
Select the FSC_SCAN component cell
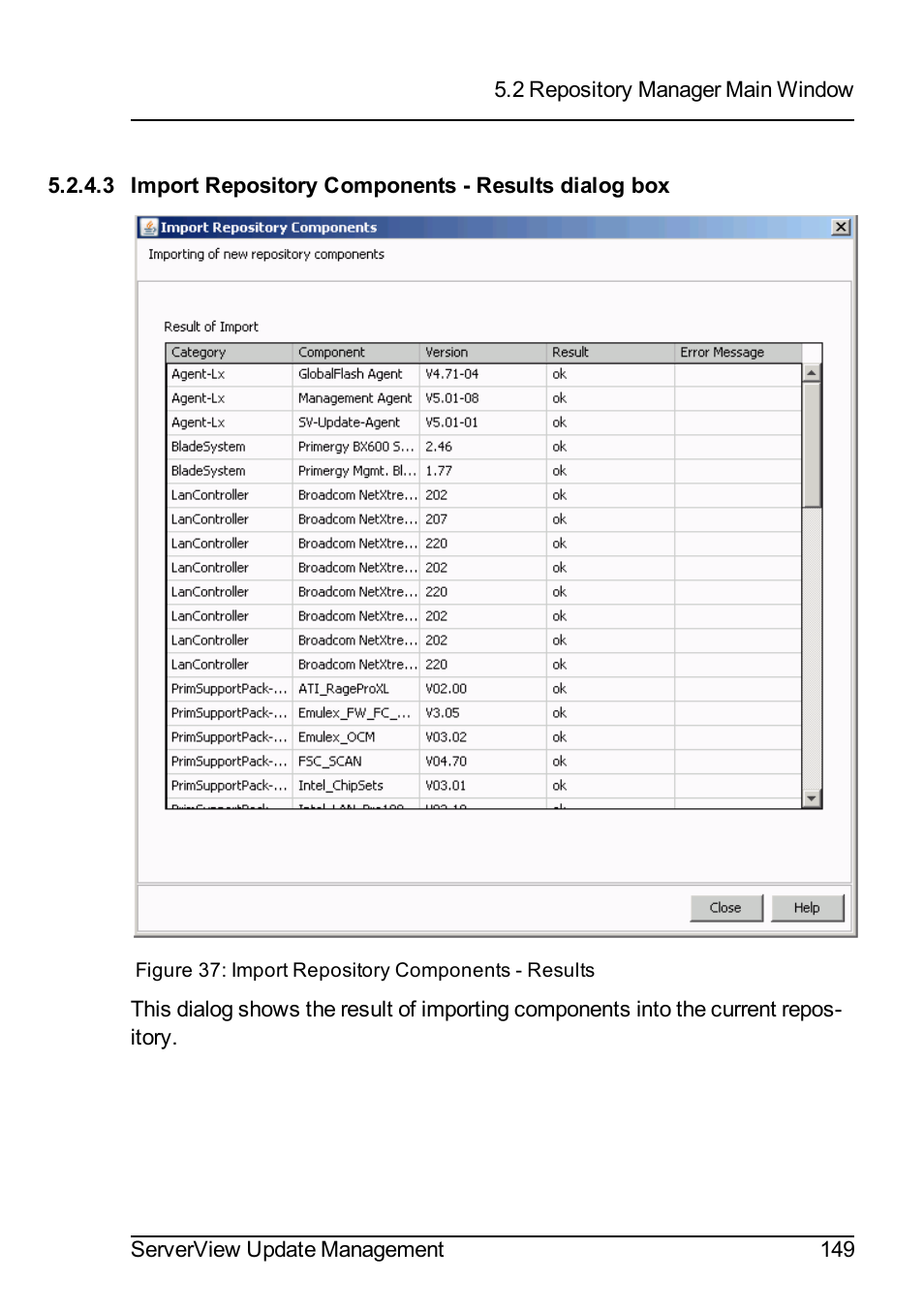[356, 762]
